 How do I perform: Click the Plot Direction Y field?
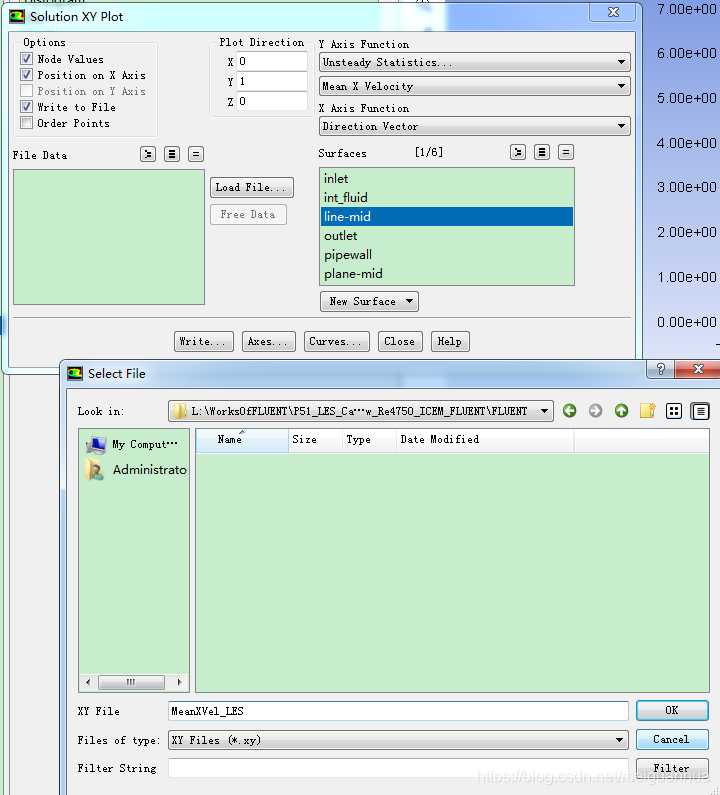point(272,81)
